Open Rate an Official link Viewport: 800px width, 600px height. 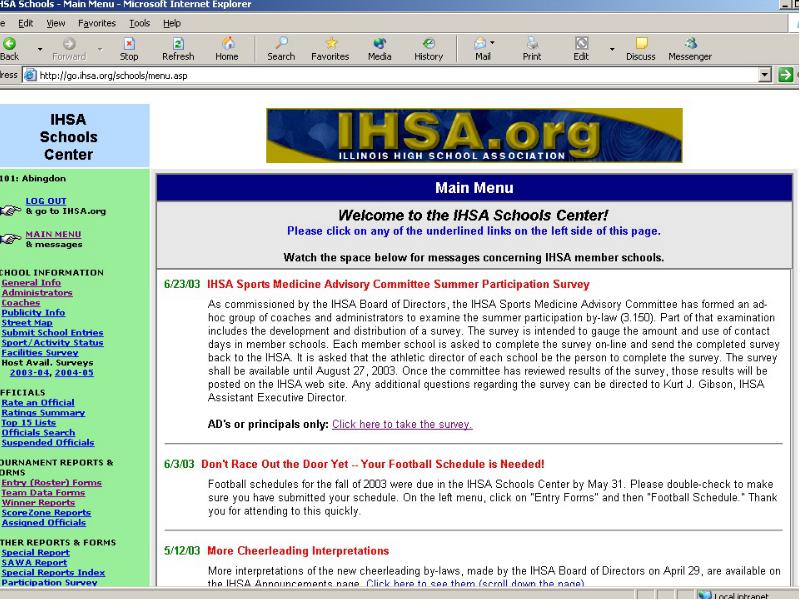(38, 403)
